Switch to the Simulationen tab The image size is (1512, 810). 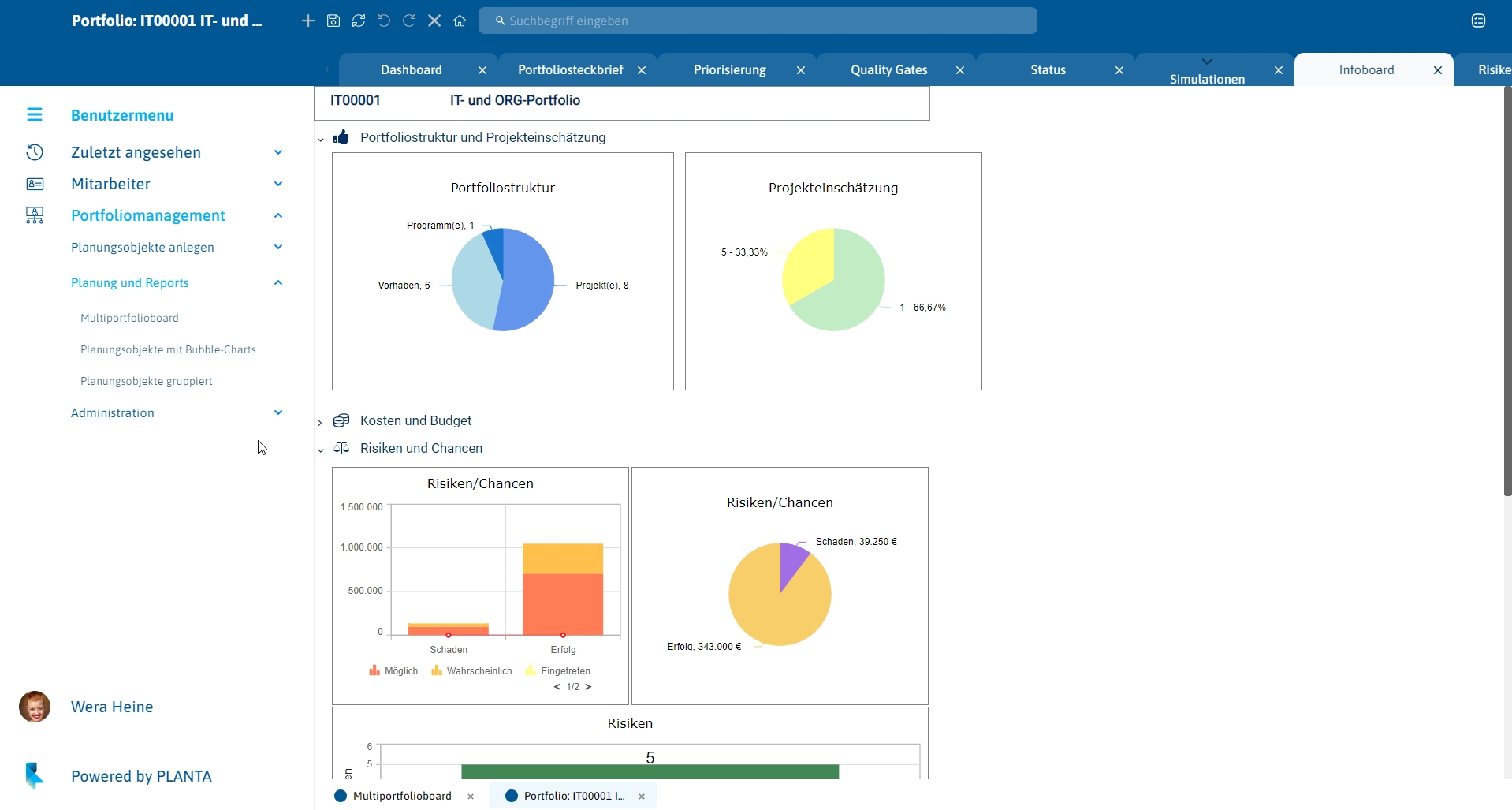tap(1208, 79)
